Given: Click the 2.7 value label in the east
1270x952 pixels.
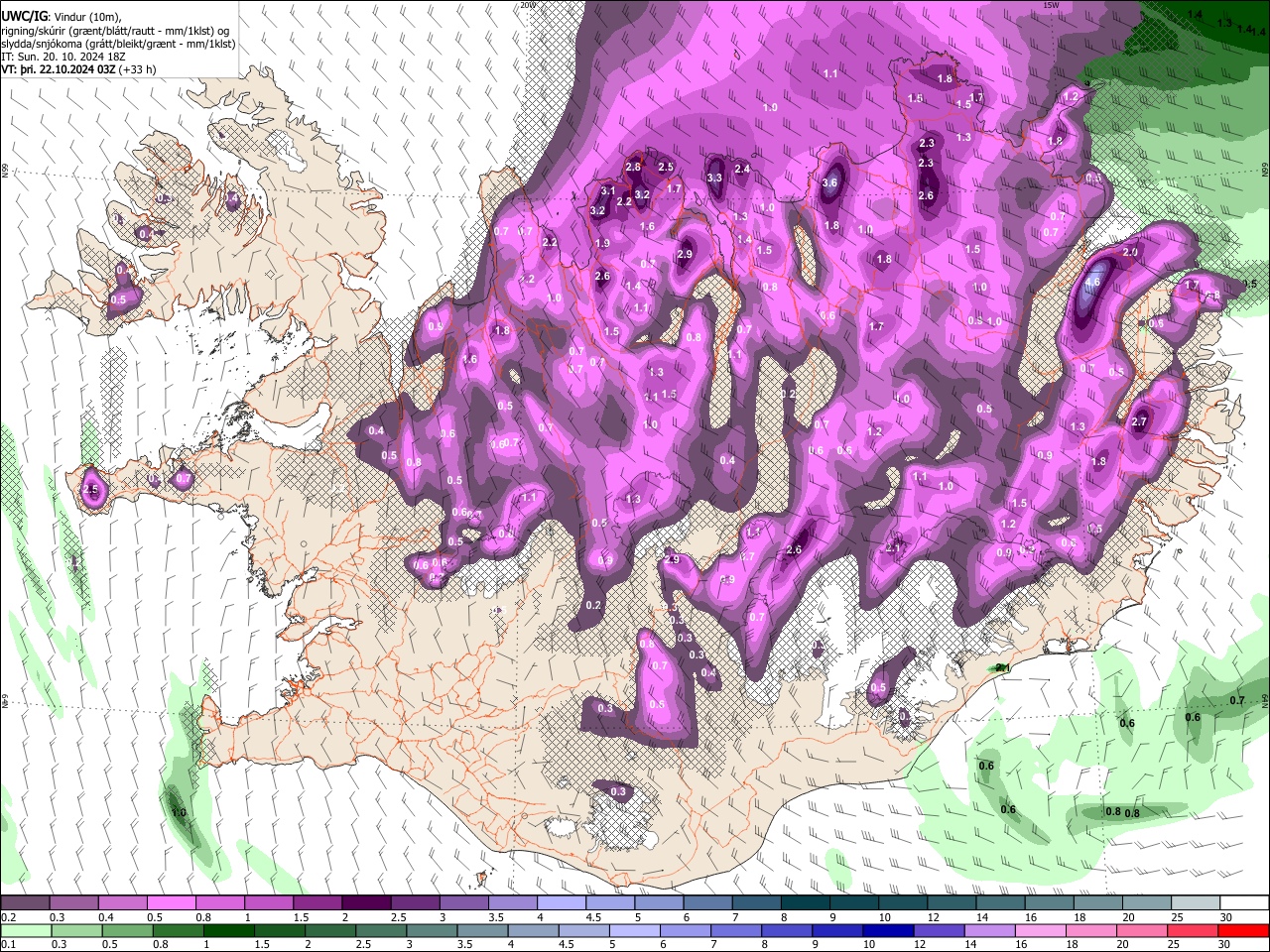Looking at the screenshot, I should [x=1139, y=421].
